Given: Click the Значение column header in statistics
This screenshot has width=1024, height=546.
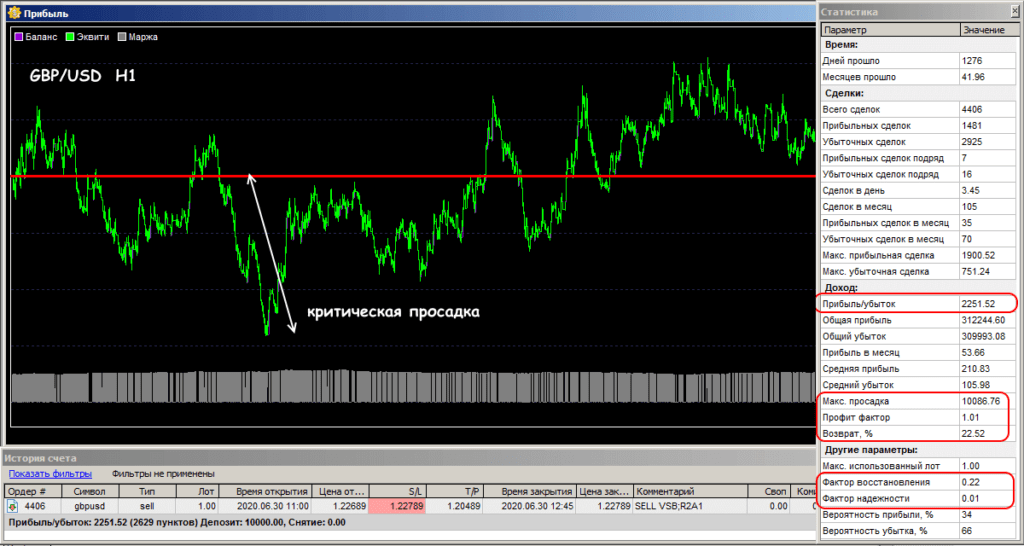Looking at the screenshot, I should (984, 30).
